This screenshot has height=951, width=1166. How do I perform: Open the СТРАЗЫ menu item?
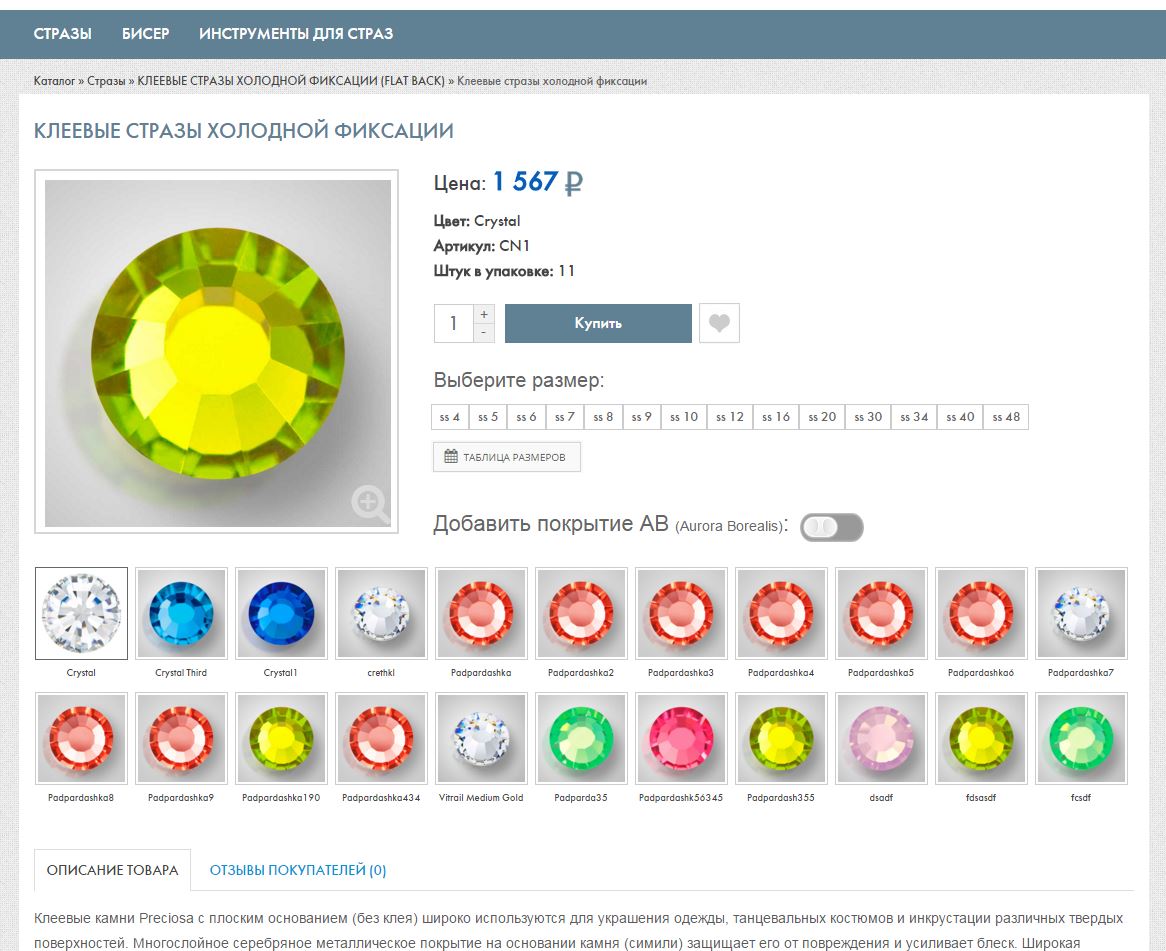point(62,33)
